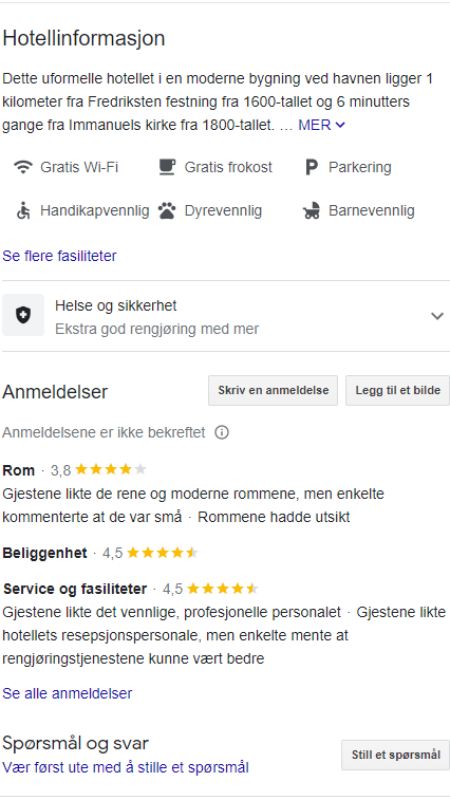Click the chevron next to MER
The height and width of the screenshot is (800, 450).
[x=341, y=125]
